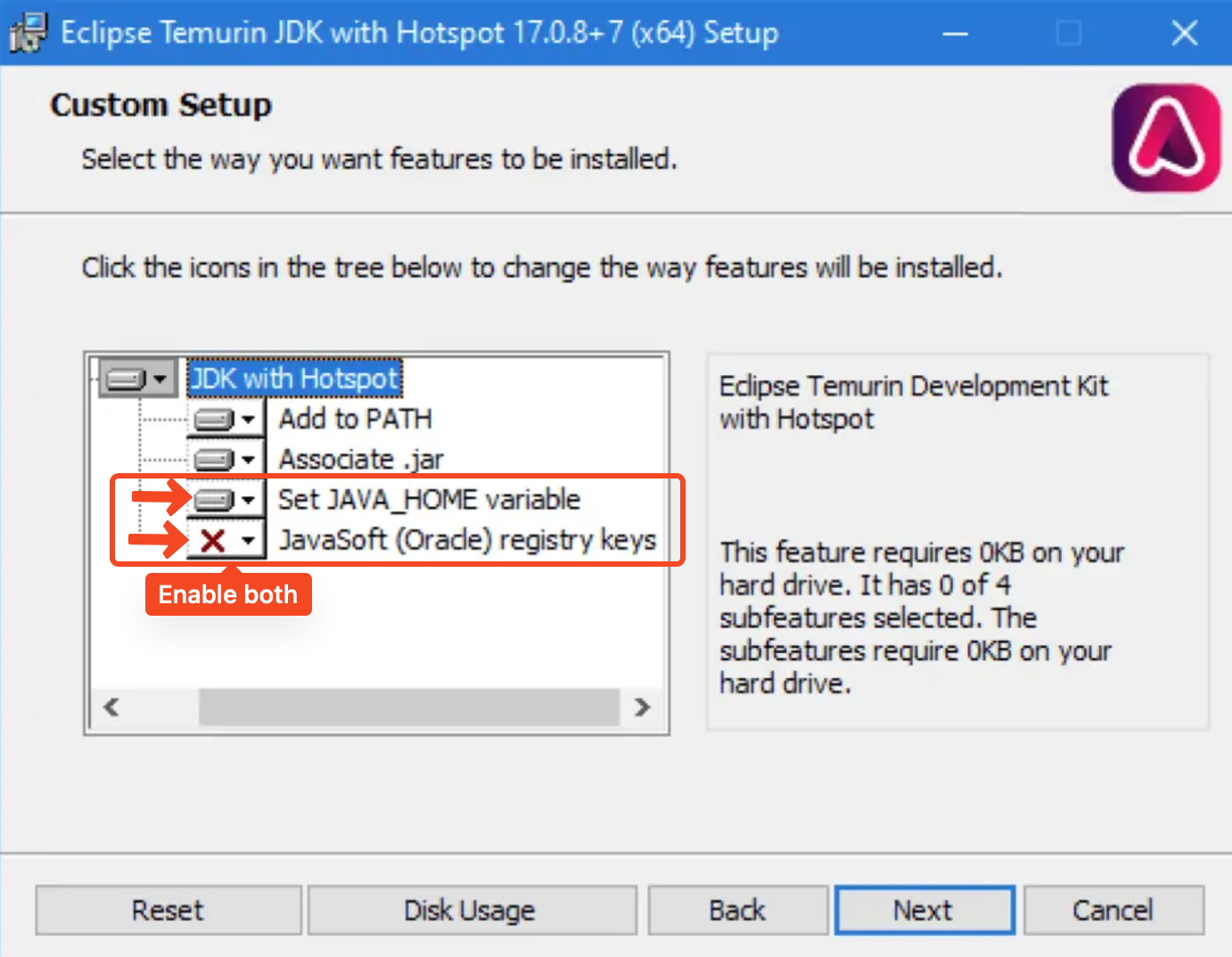Click the Reset button
The image size is (1232, 957).
click(x=168, y=910)
